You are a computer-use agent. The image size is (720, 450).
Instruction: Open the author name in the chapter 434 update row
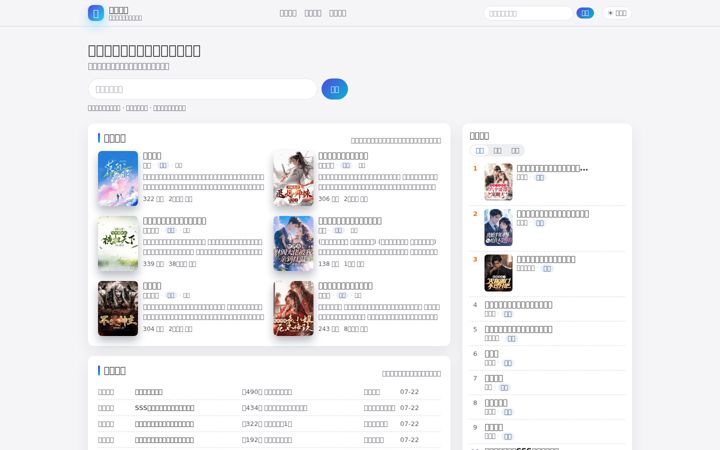click(x=379, y=408)
